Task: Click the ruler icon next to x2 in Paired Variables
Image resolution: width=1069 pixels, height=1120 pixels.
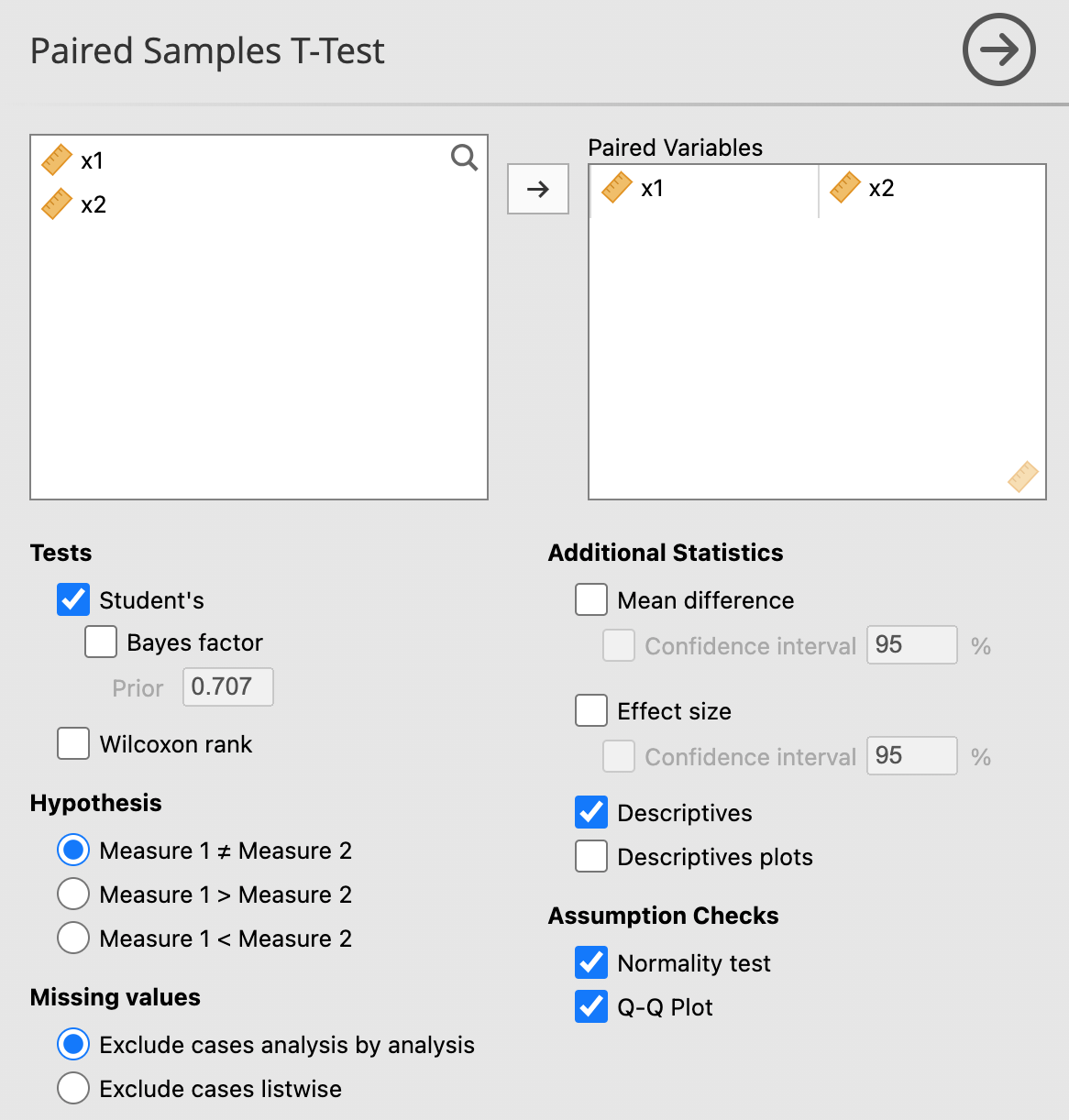Action: (844, 187)
